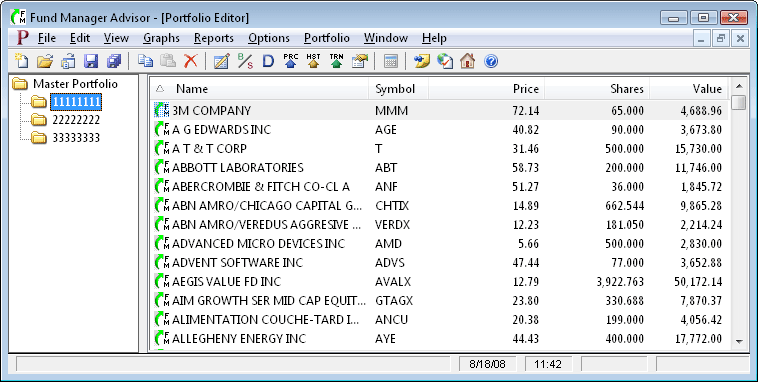Sort by the Name column header
The height and width of the screenshot is (382, 758).
269,89
